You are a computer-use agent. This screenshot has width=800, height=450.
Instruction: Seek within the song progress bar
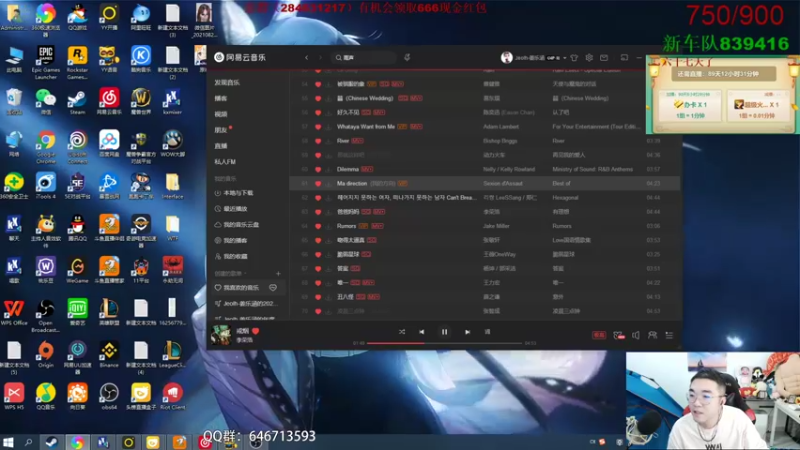point(444,343)
